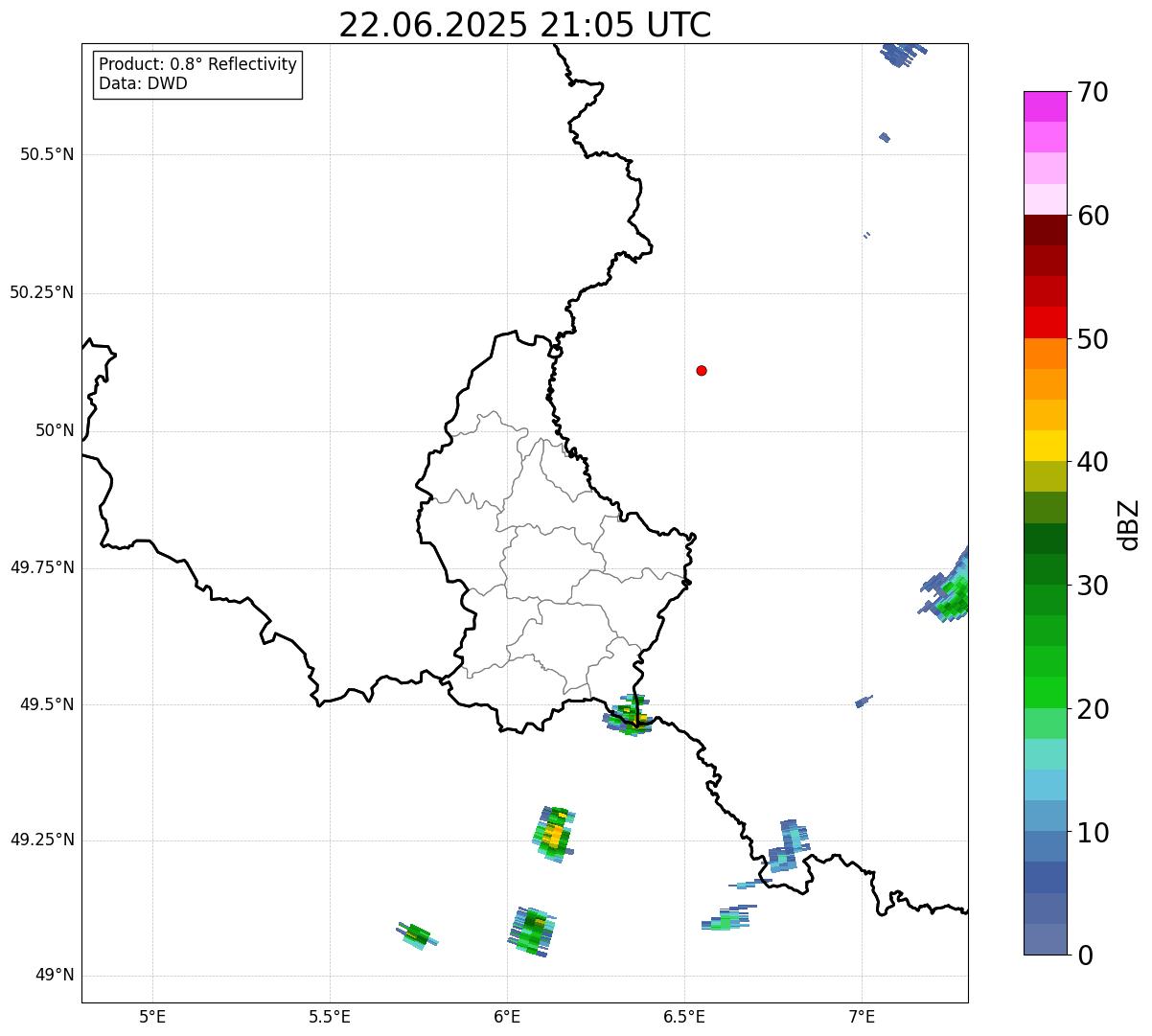Click the 6°E longitude label
Image resolution: width=1152 pixels, height=1036 pixels.
click(x=507, y=1016)
